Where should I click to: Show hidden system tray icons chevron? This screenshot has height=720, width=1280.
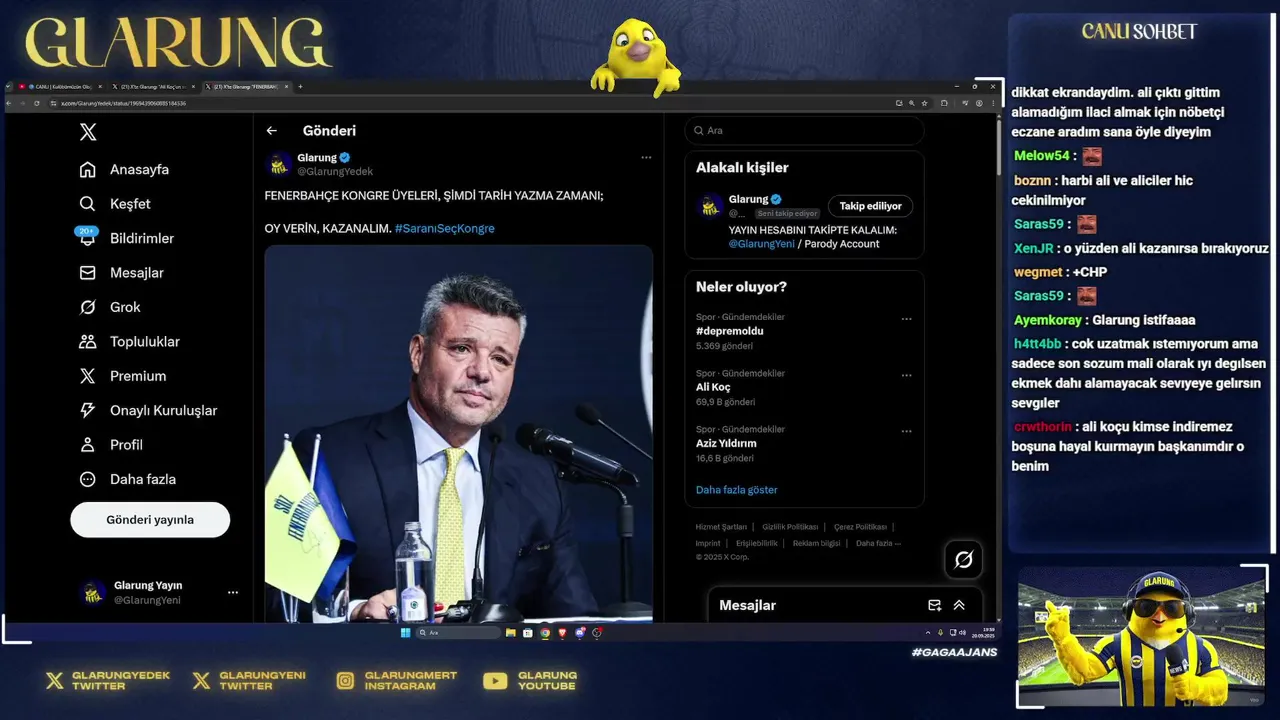[928, 633]
